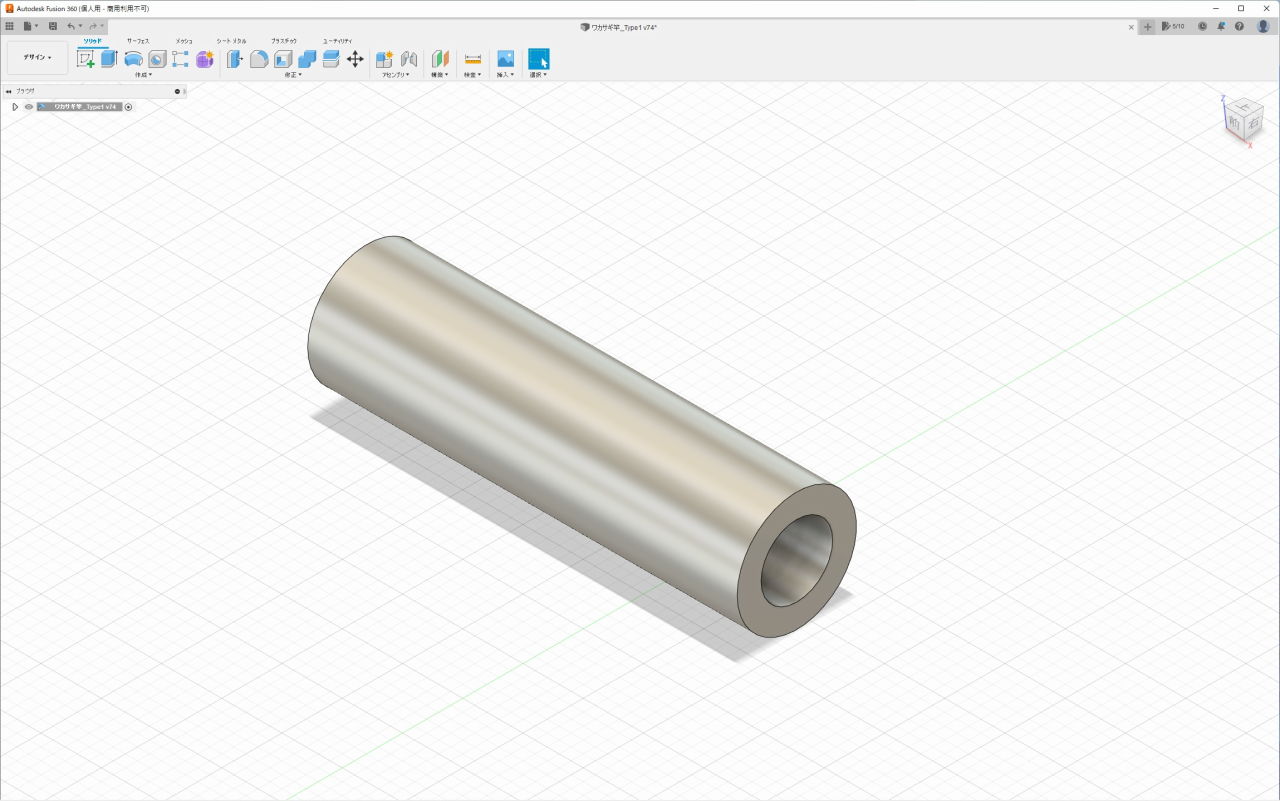Open the job status clock icon
Screen dimensions: 1280x801
[1202, 26]
